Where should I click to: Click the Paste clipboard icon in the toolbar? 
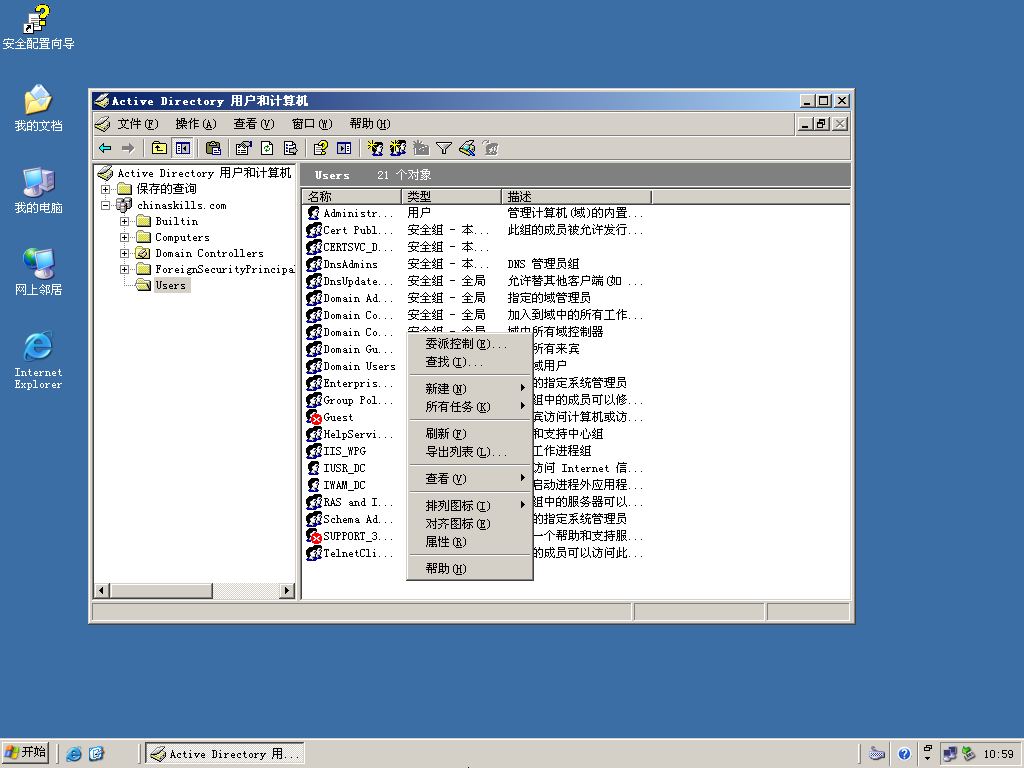click(x=213, y=148)
